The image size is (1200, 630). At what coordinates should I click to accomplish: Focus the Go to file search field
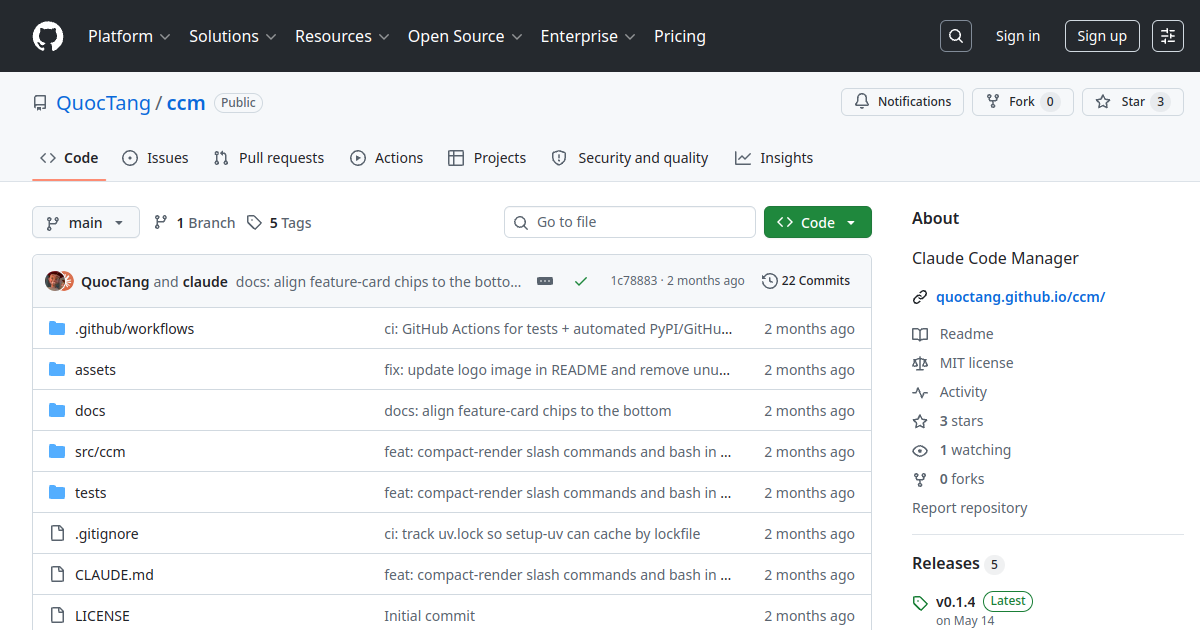point(630,222)
